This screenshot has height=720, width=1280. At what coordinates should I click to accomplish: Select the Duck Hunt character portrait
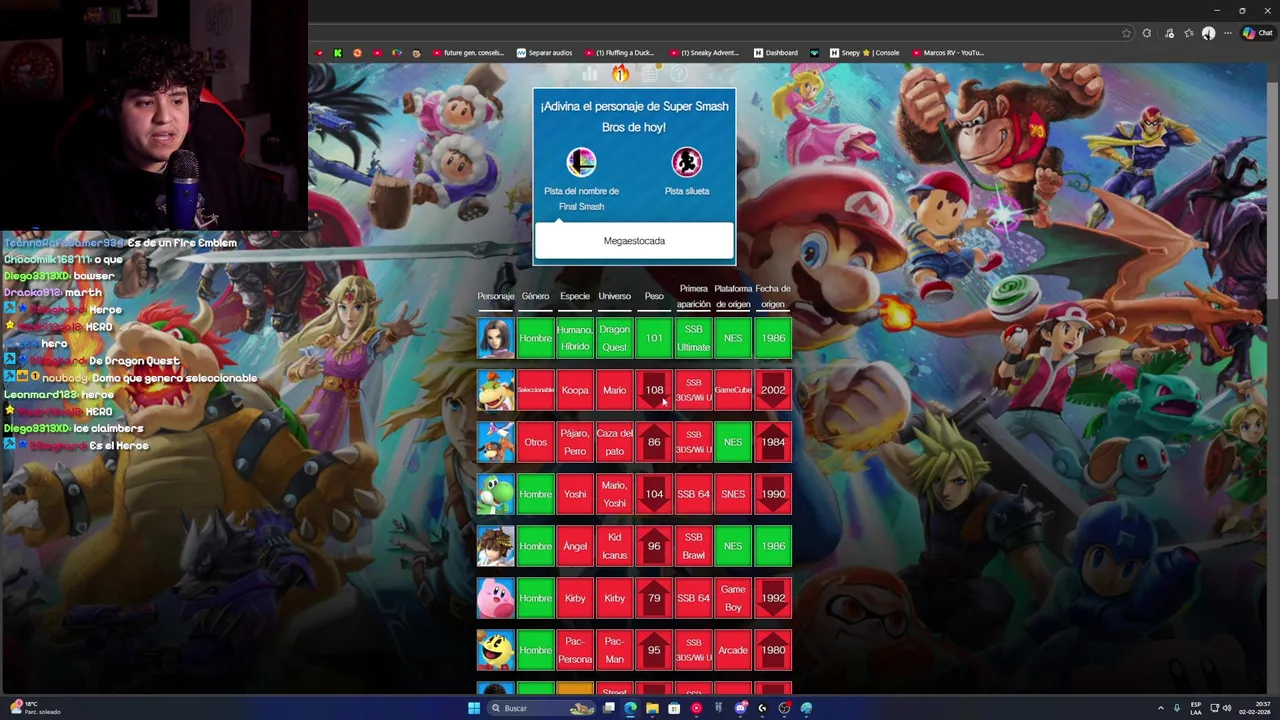(496, 442)
